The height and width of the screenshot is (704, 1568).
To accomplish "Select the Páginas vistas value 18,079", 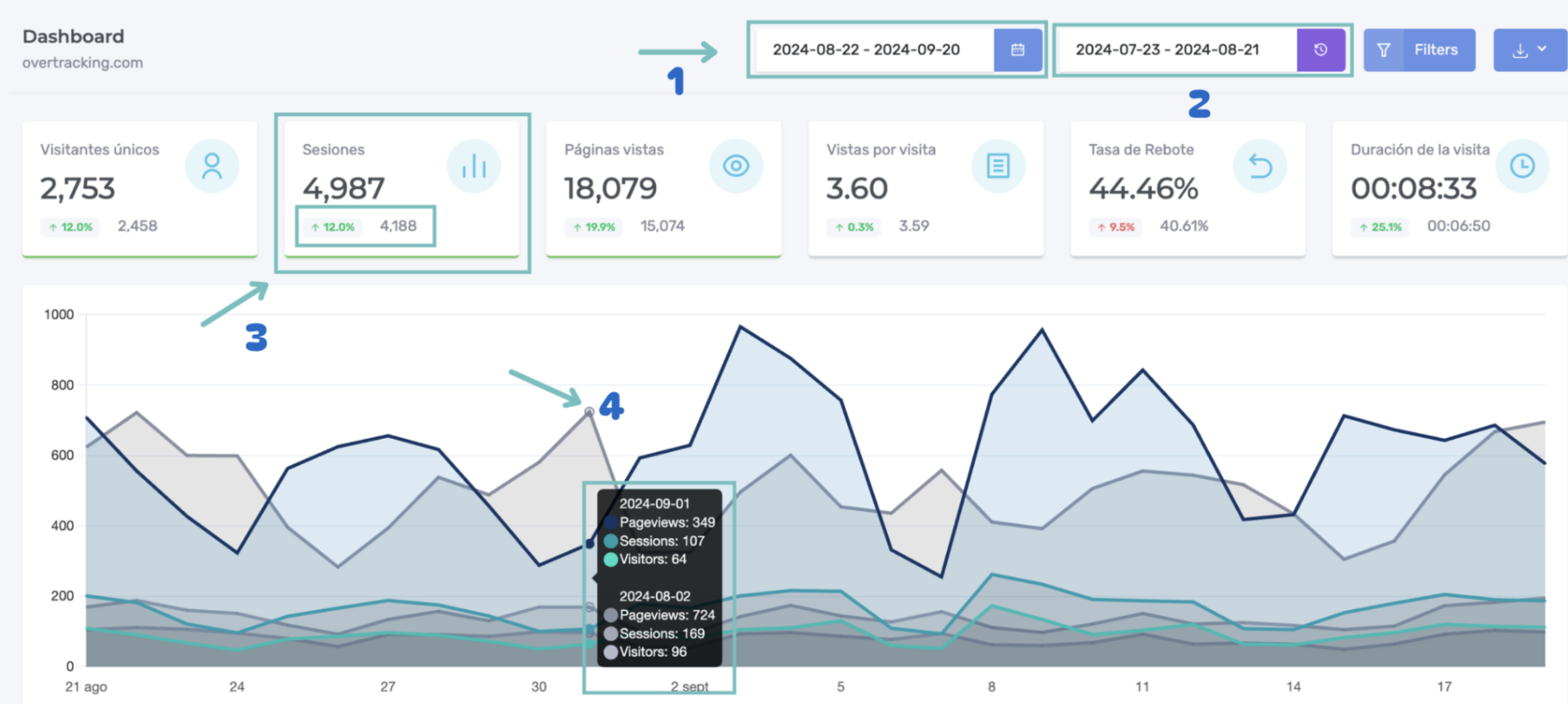I will pyautogui.click(x=611, y=188).
